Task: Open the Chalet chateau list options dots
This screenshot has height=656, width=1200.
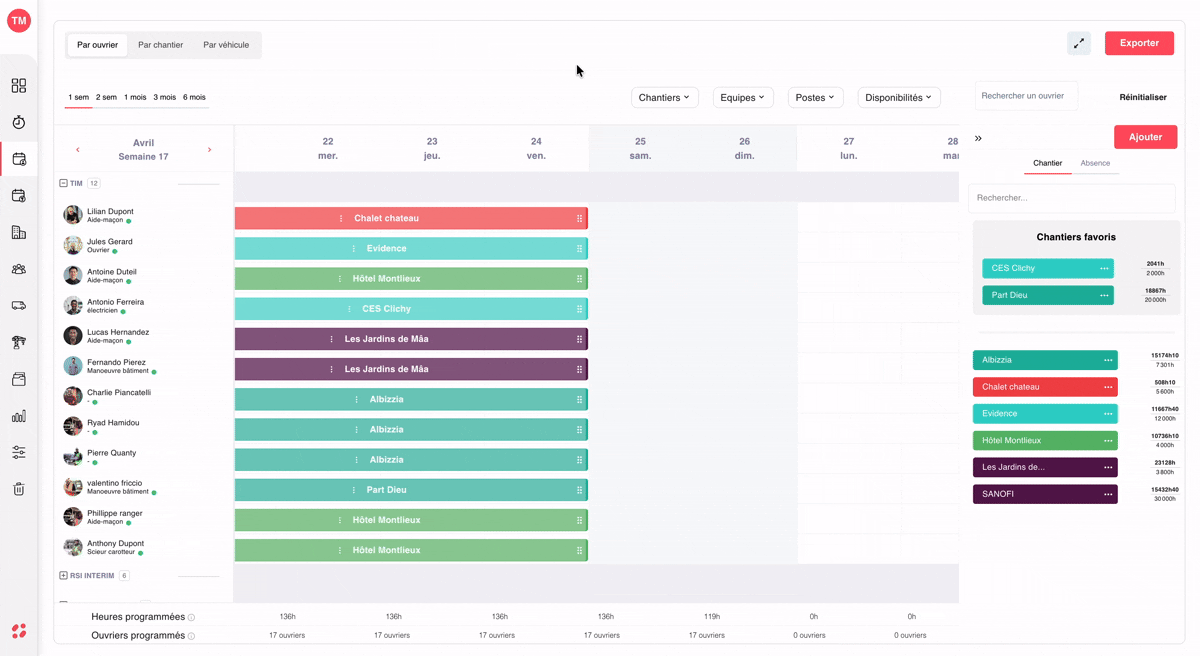Action: click(x=1108, y=387)
